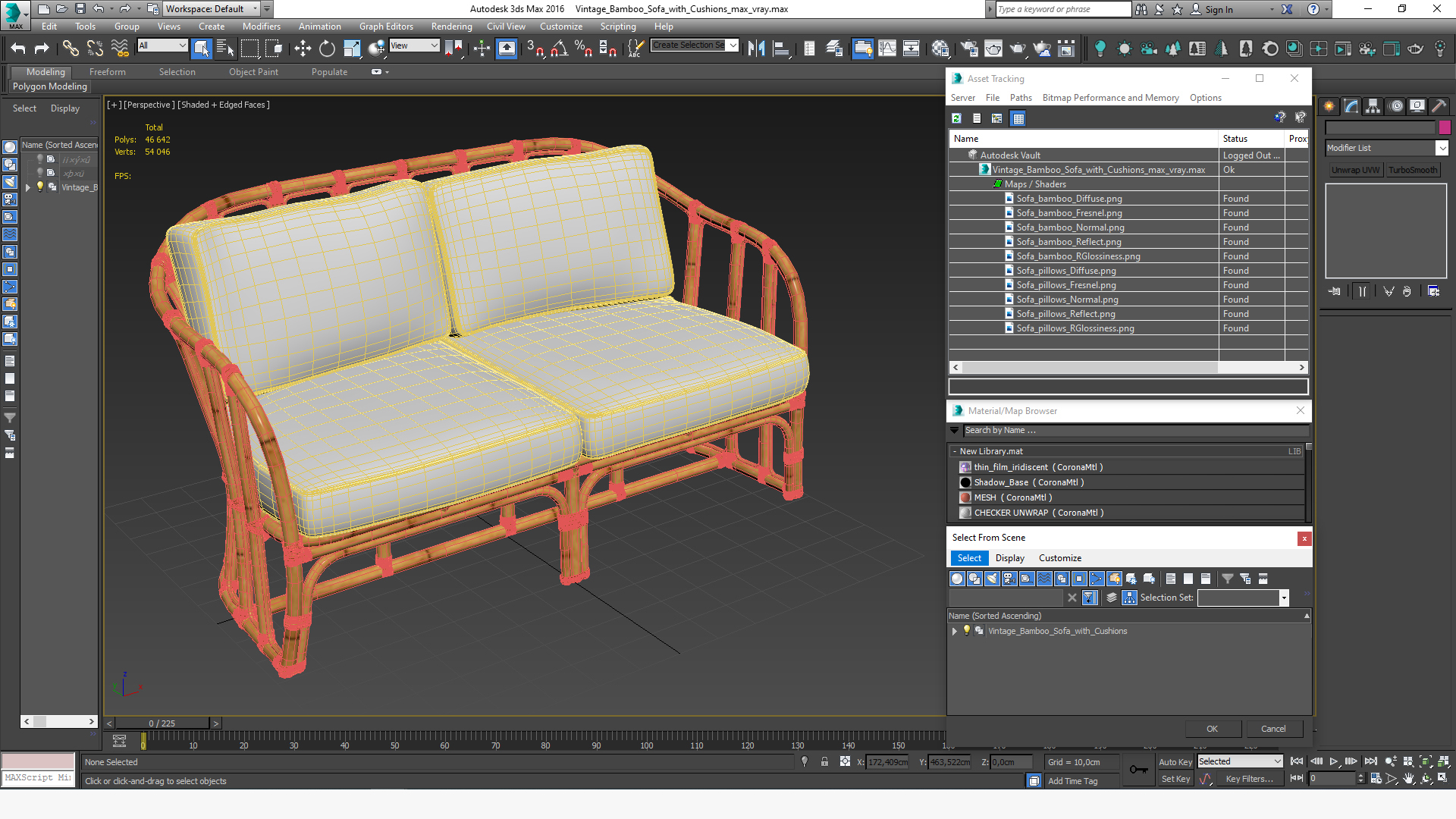
Task: Open the All selection filter dropdown
Action: coord(162,45)
